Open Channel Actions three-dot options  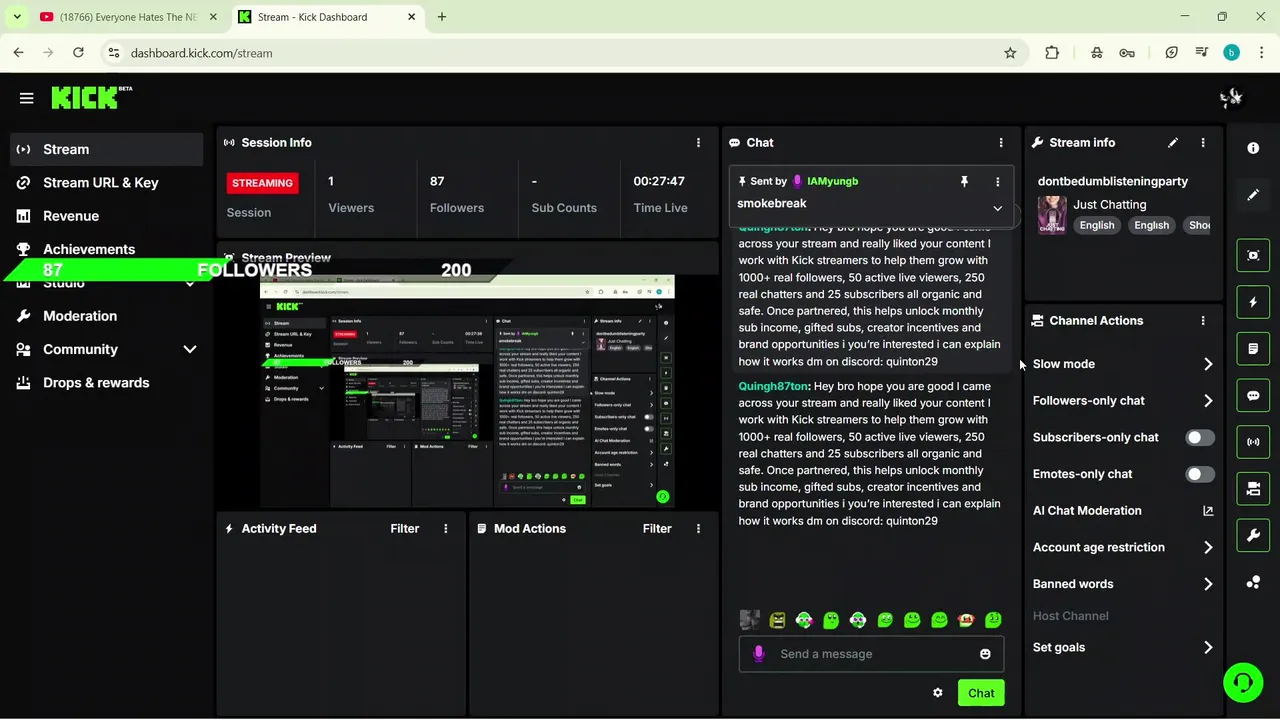[1203, 321]
